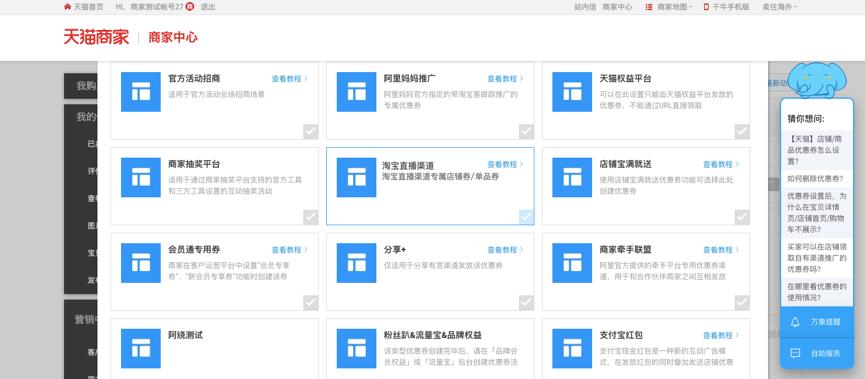Open 查看教程 for 分享+
The height and width of the screenshot is (379, 865).
[505, 249]
